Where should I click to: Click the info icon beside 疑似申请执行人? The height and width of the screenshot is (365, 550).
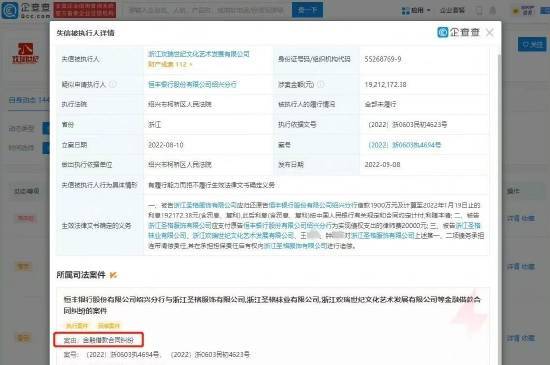113,84
